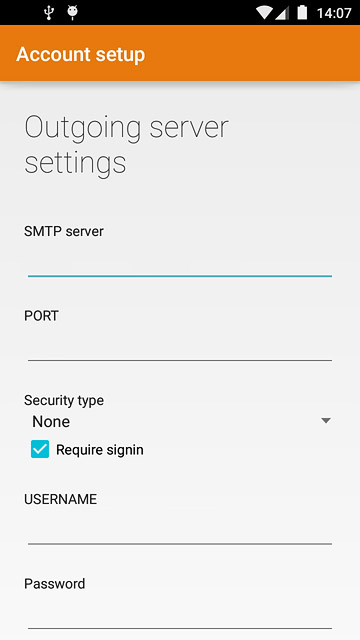360x640 pixels.
Task: Tap the battery icon in status bar
Action: pyautogui.click(x=302, y=13)
